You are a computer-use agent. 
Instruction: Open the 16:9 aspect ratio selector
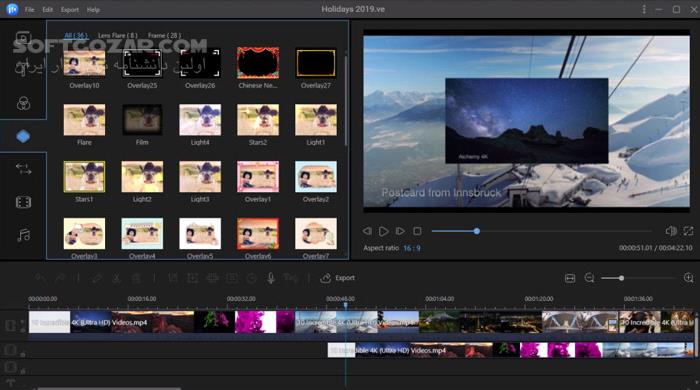click(x=412, y=248)
